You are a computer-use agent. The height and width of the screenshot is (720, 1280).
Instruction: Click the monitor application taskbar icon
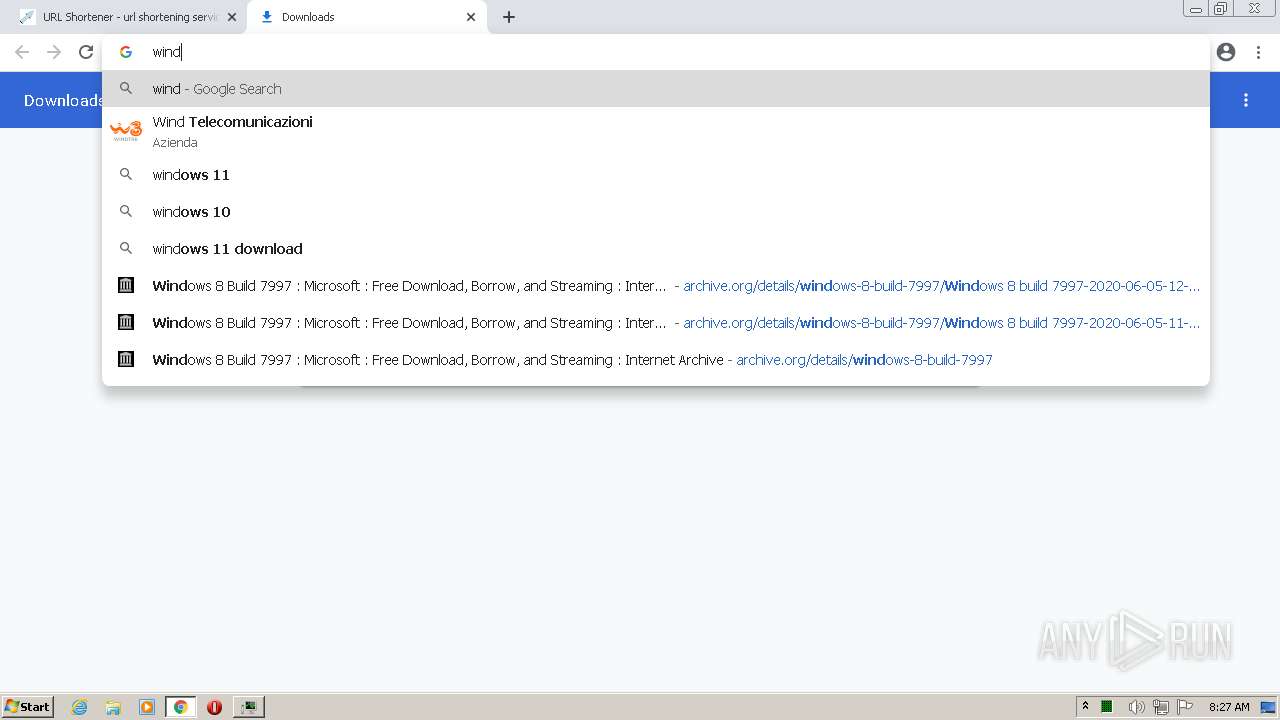249,707
